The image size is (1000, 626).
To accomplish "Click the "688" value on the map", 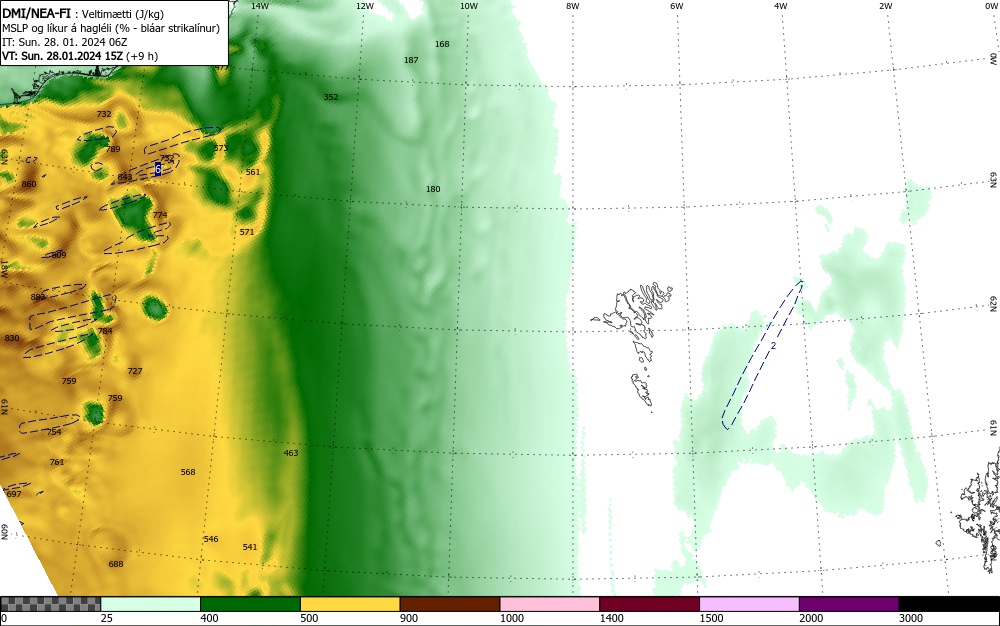I will 115,564.
